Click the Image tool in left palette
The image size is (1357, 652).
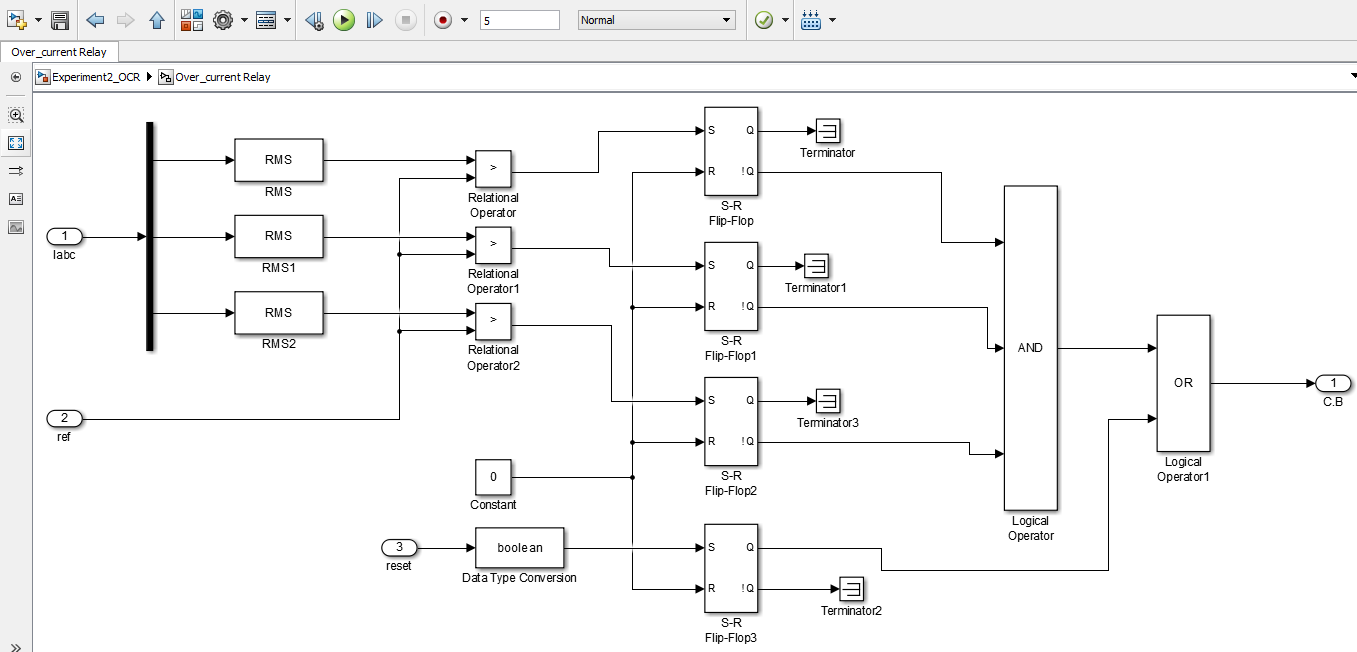tap(16, 227)
